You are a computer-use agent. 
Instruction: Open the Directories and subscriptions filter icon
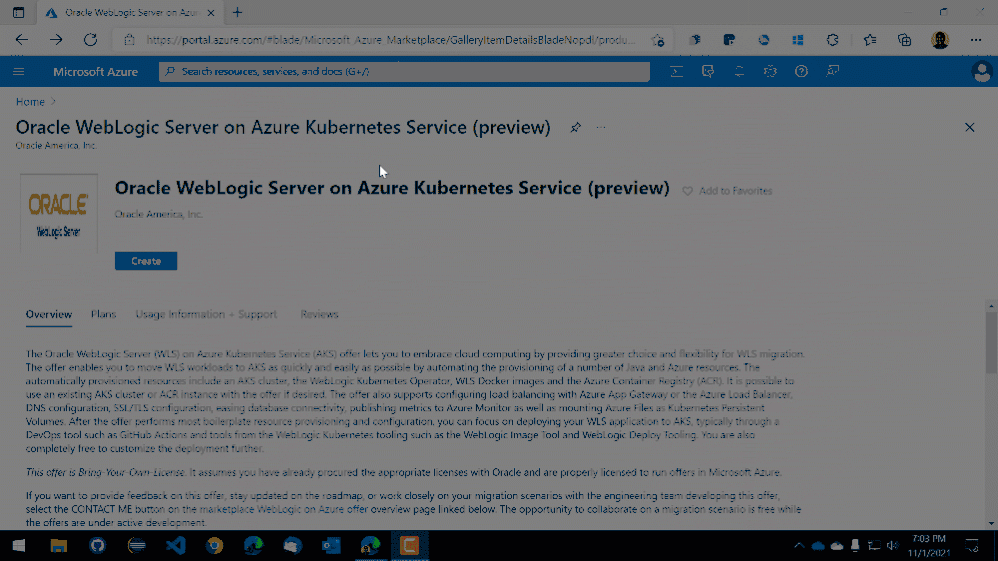(708, 71)
